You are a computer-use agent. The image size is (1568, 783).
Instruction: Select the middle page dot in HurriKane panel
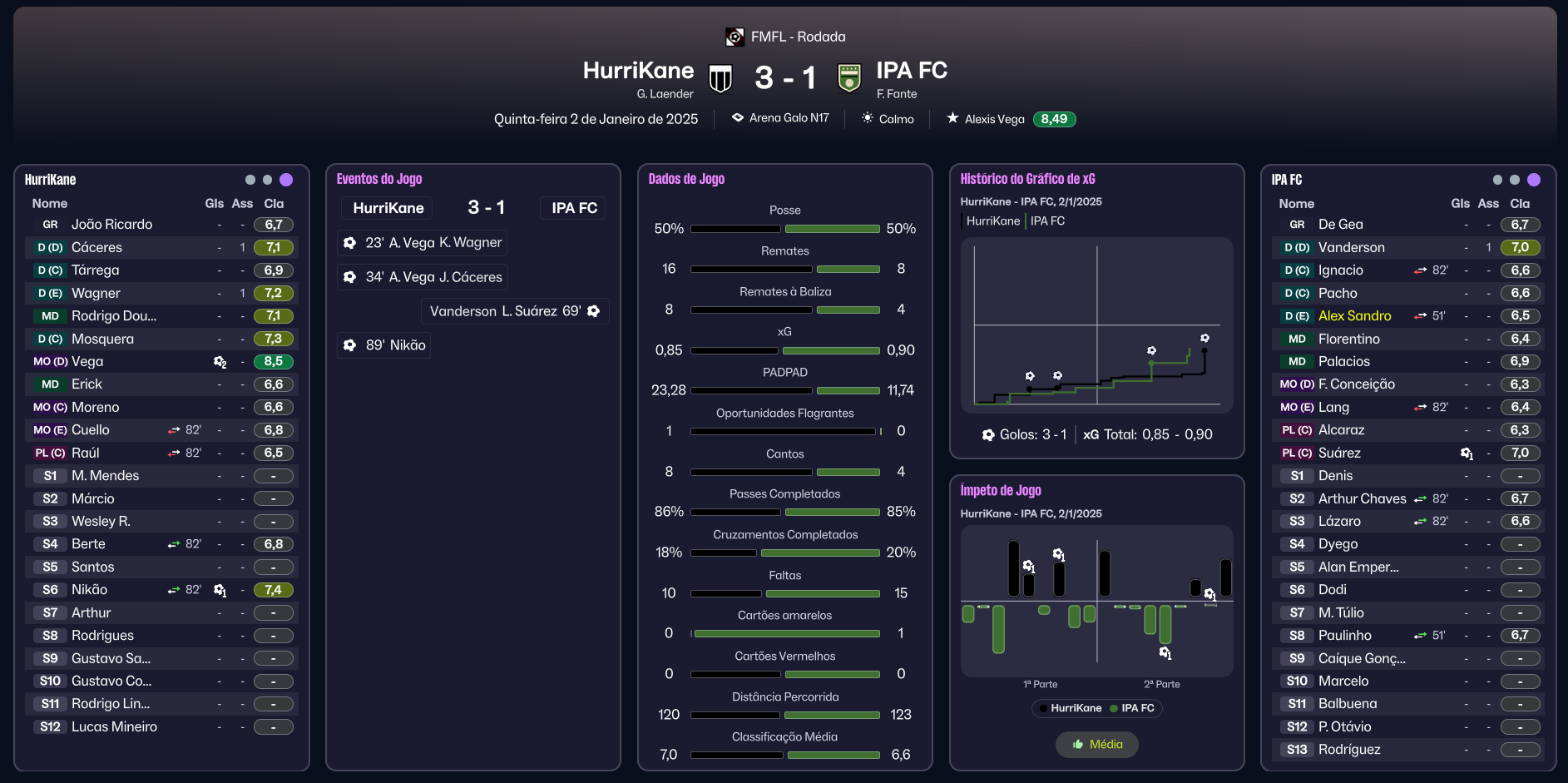tap(267, 180)
